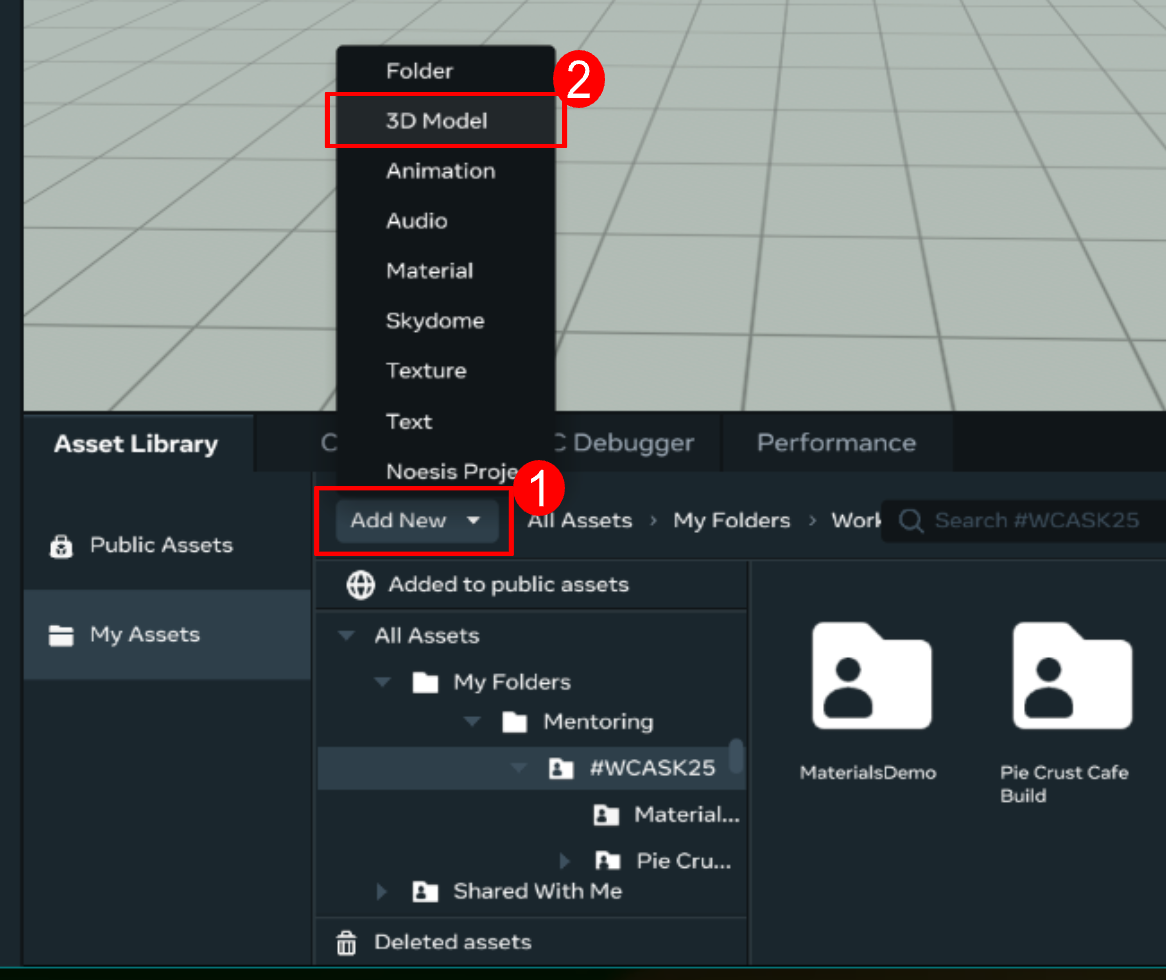Open the Asset Library tab
The width and height of the screenshot is (1166, 980).
click(136, 444)
